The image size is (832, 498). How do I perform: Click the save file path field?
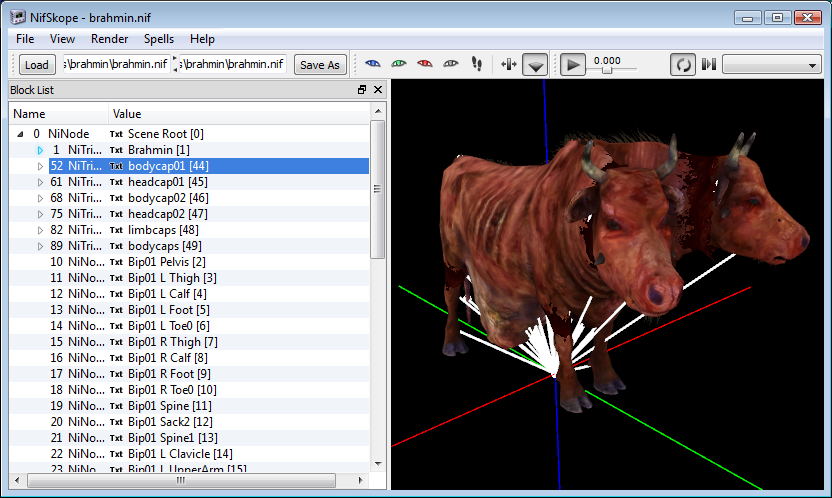[233, 64]
